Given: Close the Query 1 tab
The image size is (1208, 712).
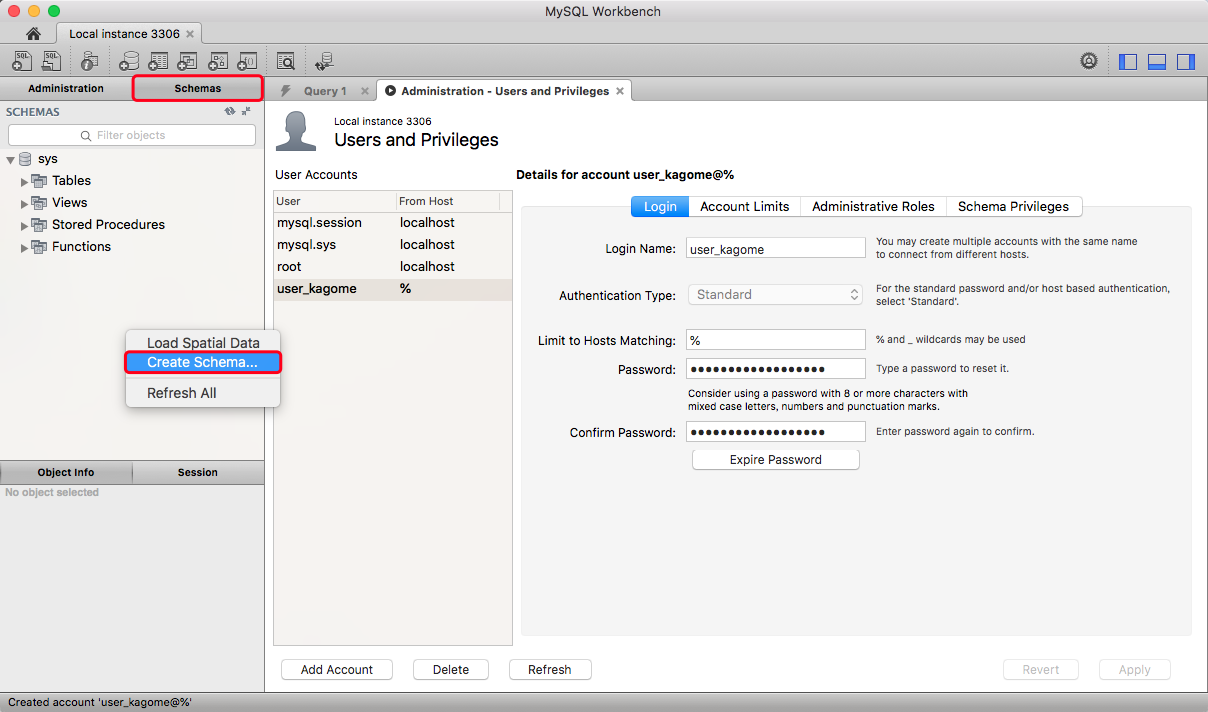Looking at the screenshot, I should point(364,91).
